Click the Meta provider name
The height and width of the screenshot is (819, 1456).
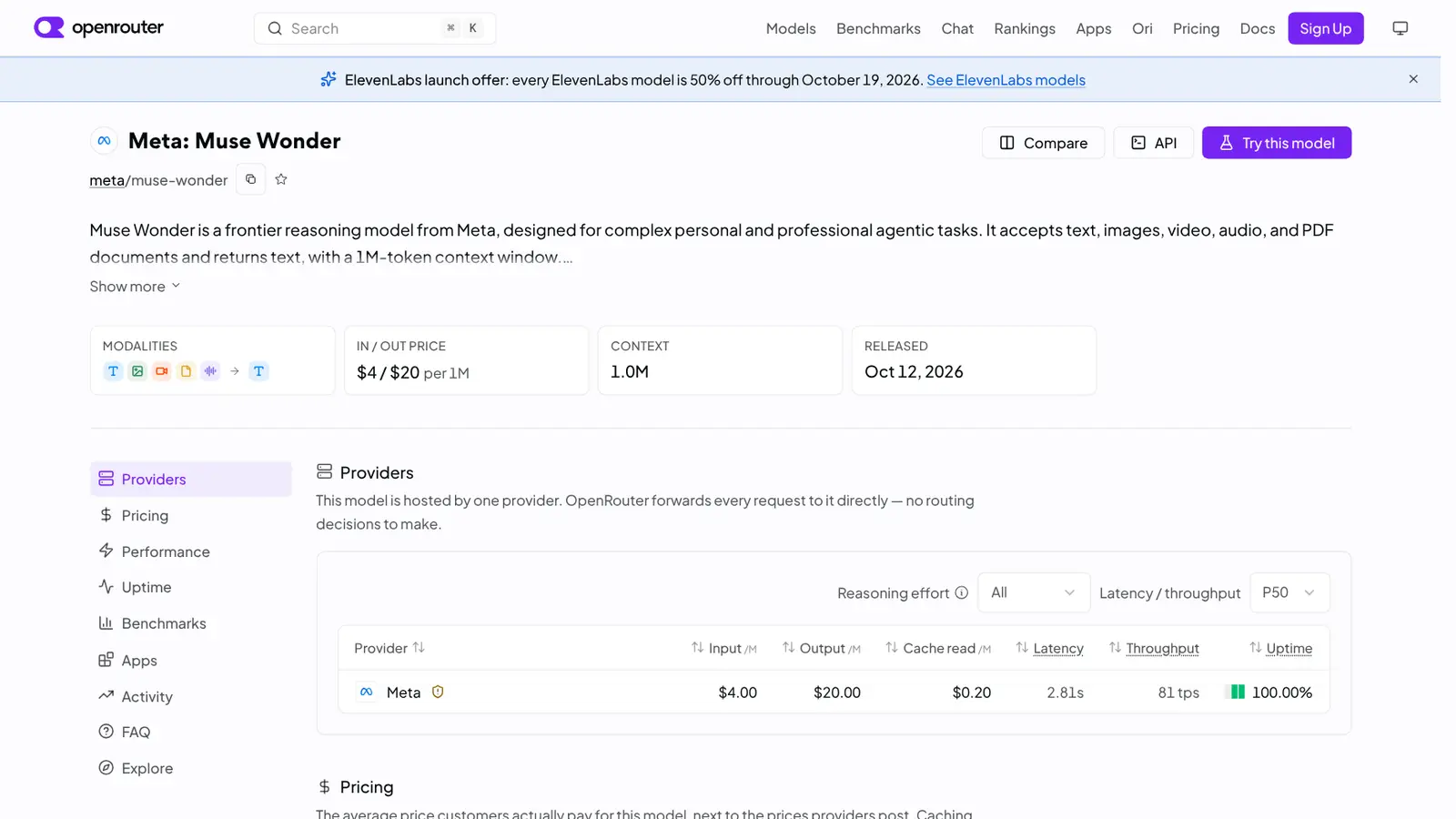(x=403, y=693)
